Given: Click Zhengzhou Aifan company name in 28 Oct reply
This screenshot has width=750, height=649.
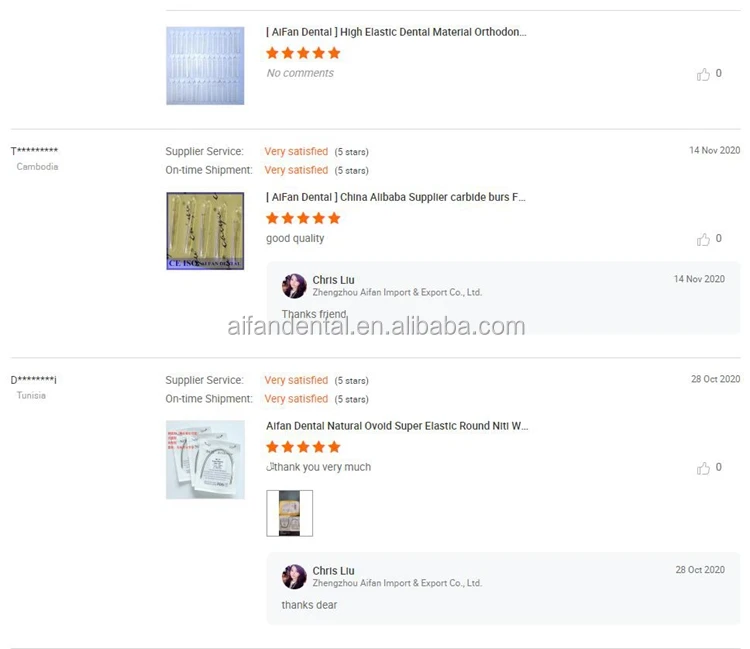Looking at the screenshot, I should click(x=396, y=583).
